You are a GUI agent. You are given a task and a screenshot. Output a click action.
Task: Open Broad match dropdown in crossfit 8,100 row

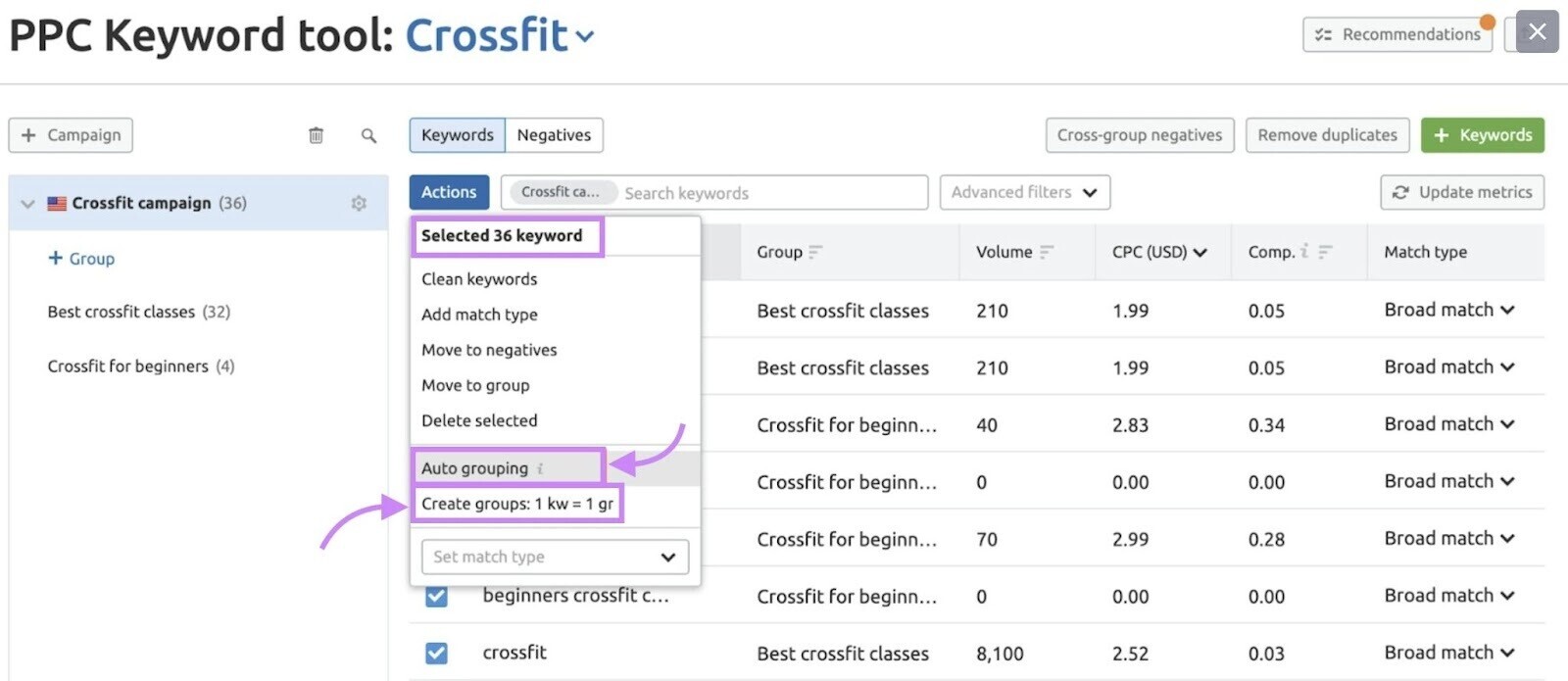(x=1449, y=653)
